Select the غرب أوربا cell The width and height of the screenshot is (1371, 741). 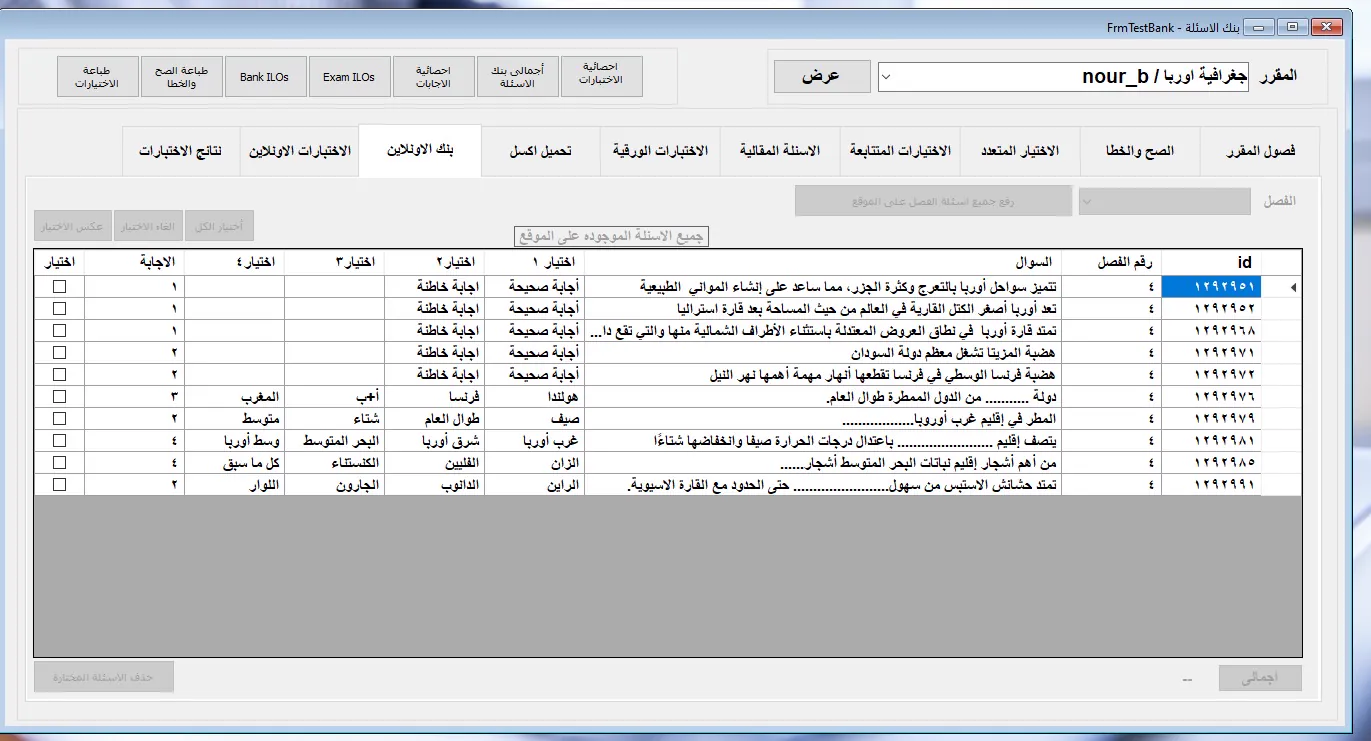(x=534, y=440)
